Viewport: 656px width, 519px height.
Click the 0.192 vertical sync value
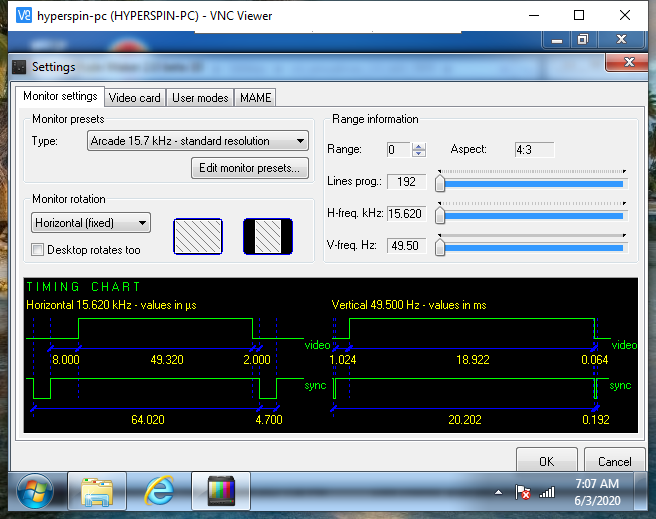click(596, 419)
